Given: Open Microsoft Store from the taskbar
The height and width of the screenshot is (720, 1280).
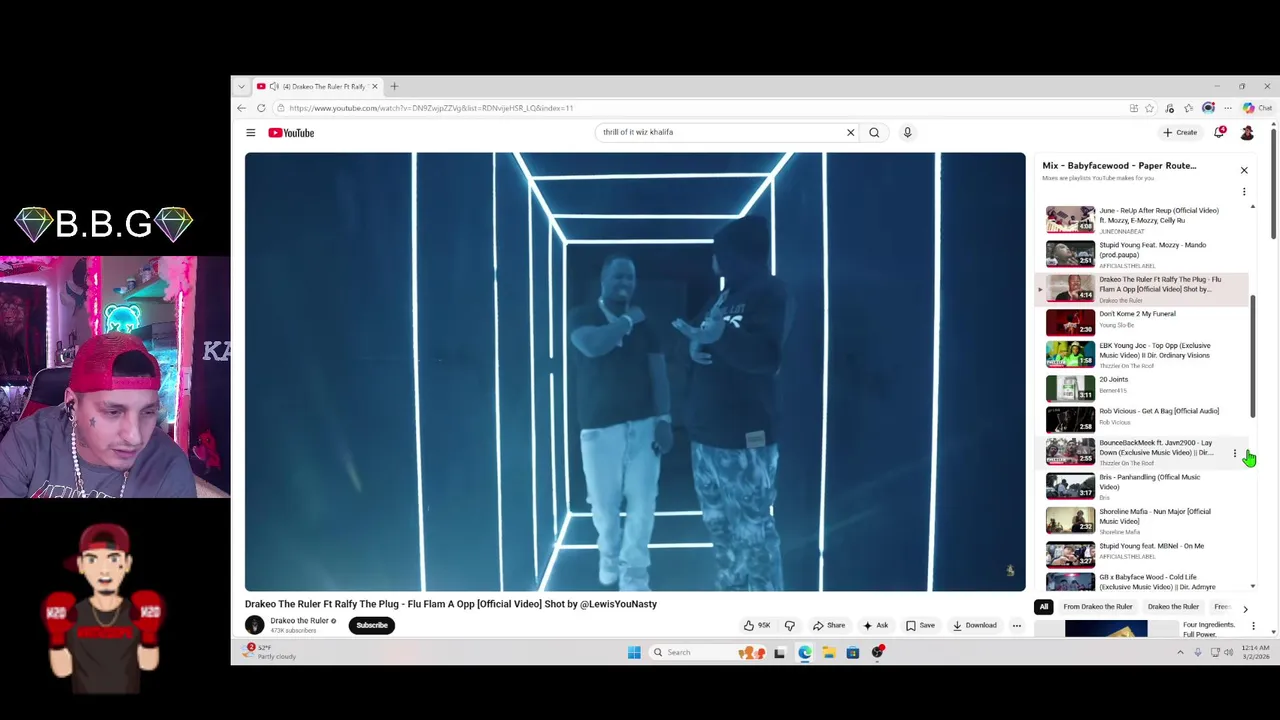Looking at the screenshot, I should coord(853,652).
